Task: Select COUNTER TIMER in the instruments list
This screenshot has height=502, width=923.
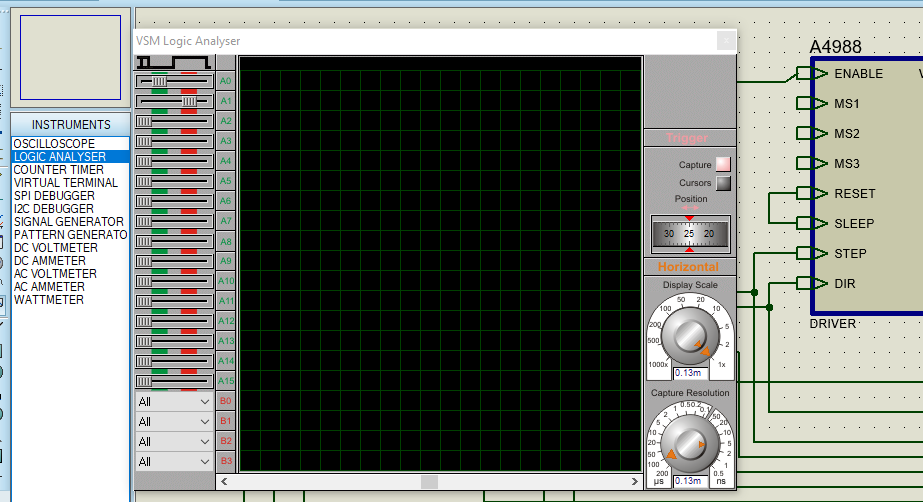Action: (70, 169)
